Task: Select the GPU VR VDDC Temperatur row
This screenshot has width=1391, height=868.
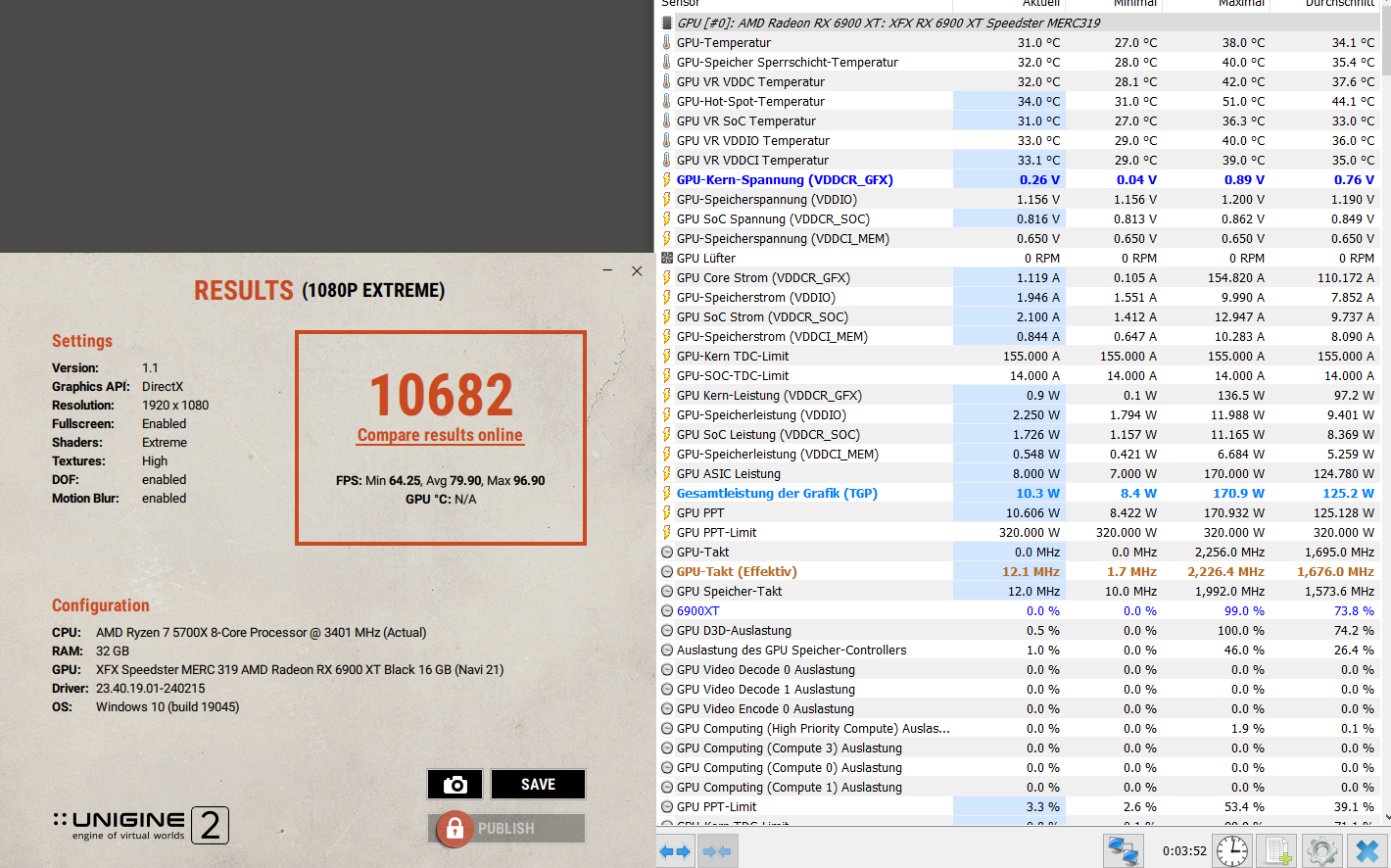Action: pos(1019,81)
